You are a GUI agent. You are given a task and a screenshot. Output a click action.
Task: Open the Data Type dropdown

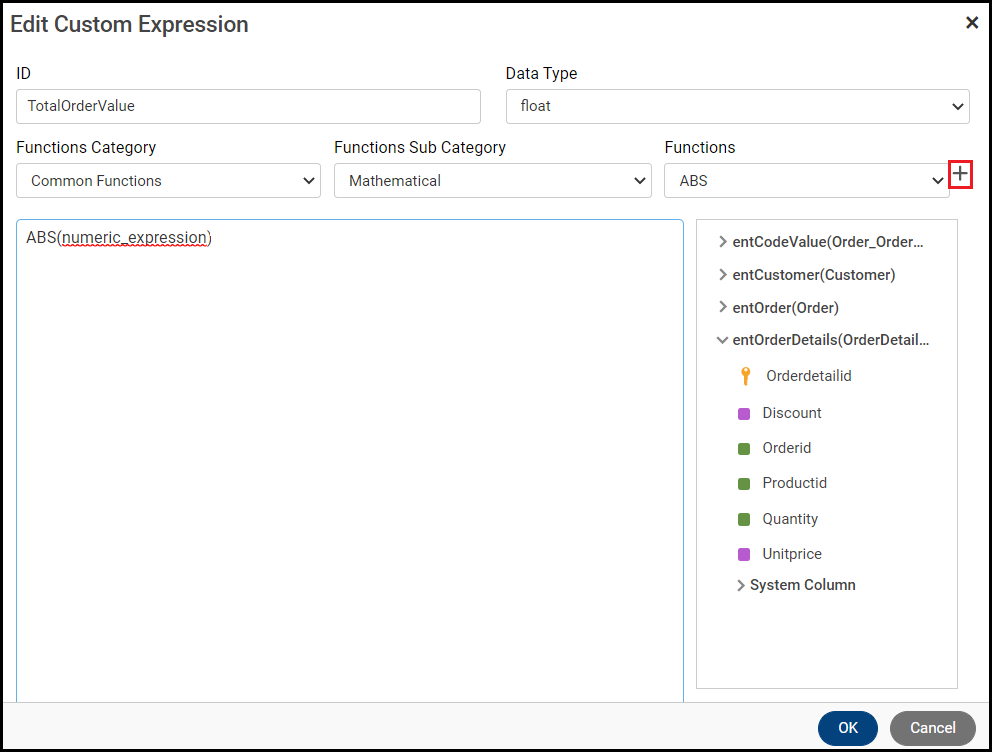click(737, 106)
